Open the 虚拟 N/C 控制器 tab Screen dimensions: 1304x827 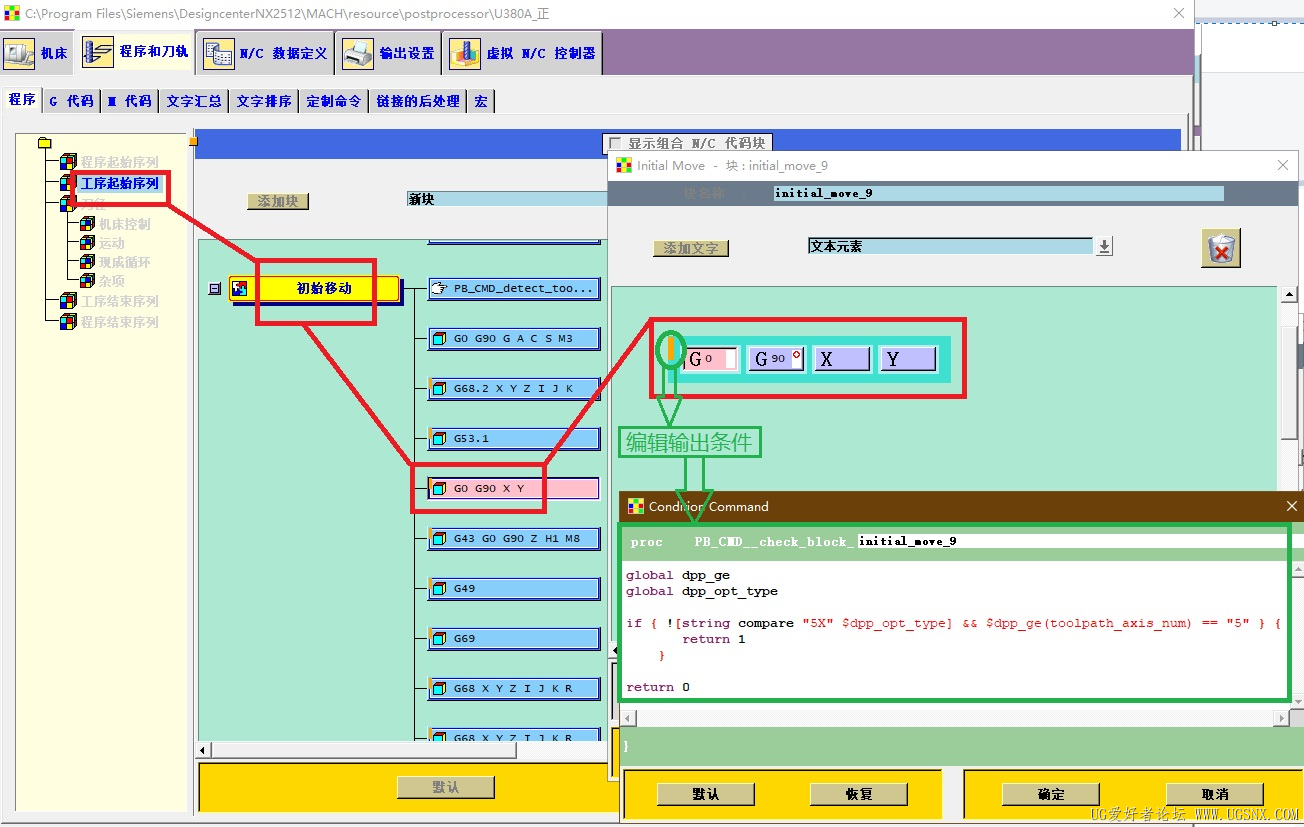tap(524, 52)
